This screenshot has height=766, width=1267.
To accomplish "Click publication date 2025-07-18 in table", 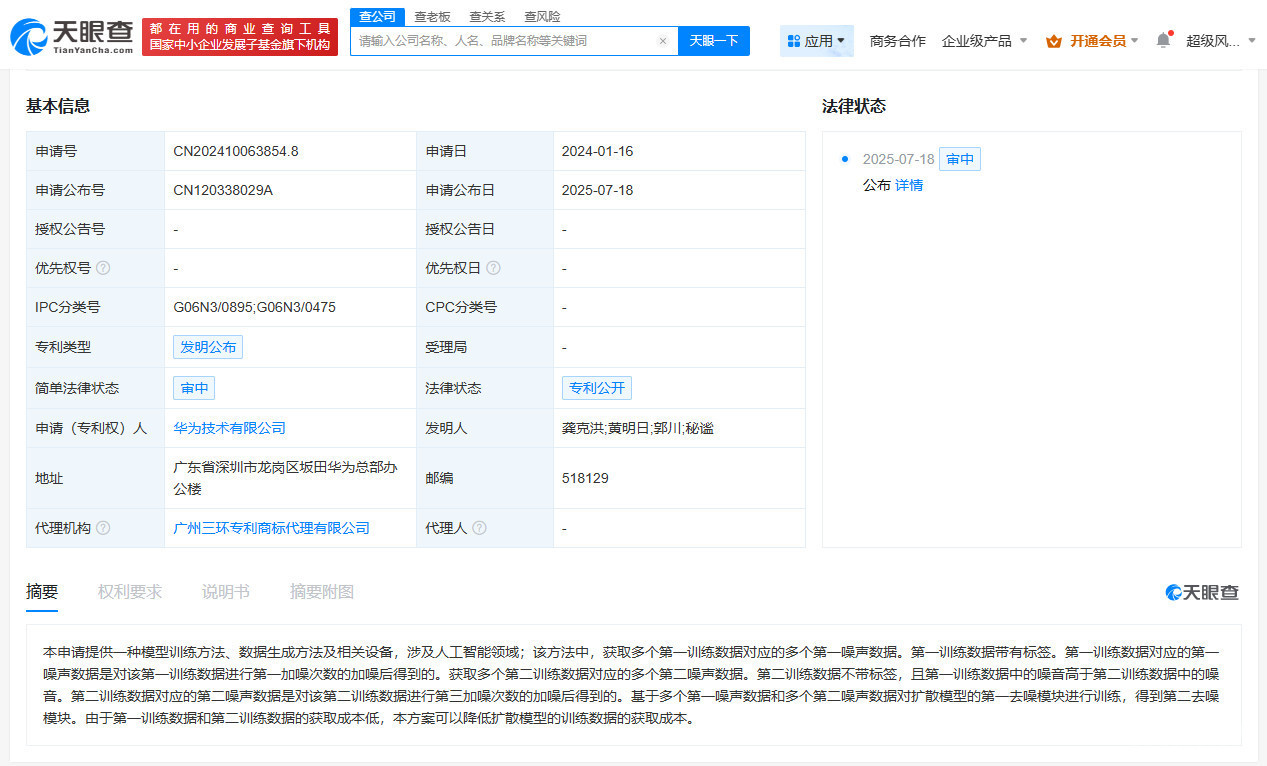I will 597,190.
